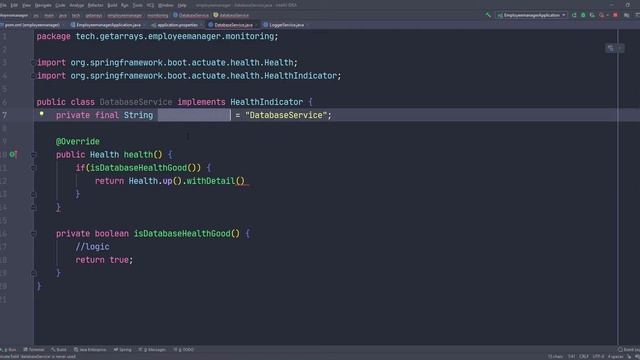This screenshot has height=360, width=640.
Task: Click the 'employeemanager' package breadcrumb
Action: pos(124,16)
